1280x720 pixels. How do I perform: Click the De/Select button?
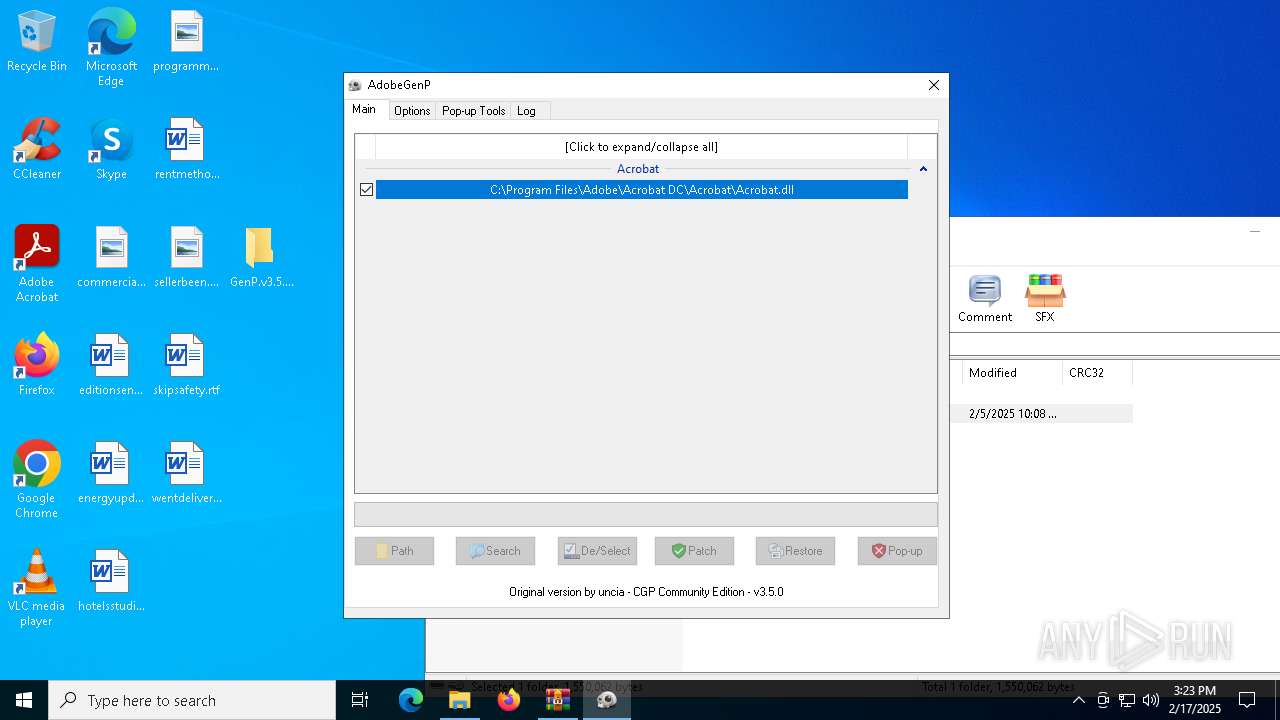597,551
